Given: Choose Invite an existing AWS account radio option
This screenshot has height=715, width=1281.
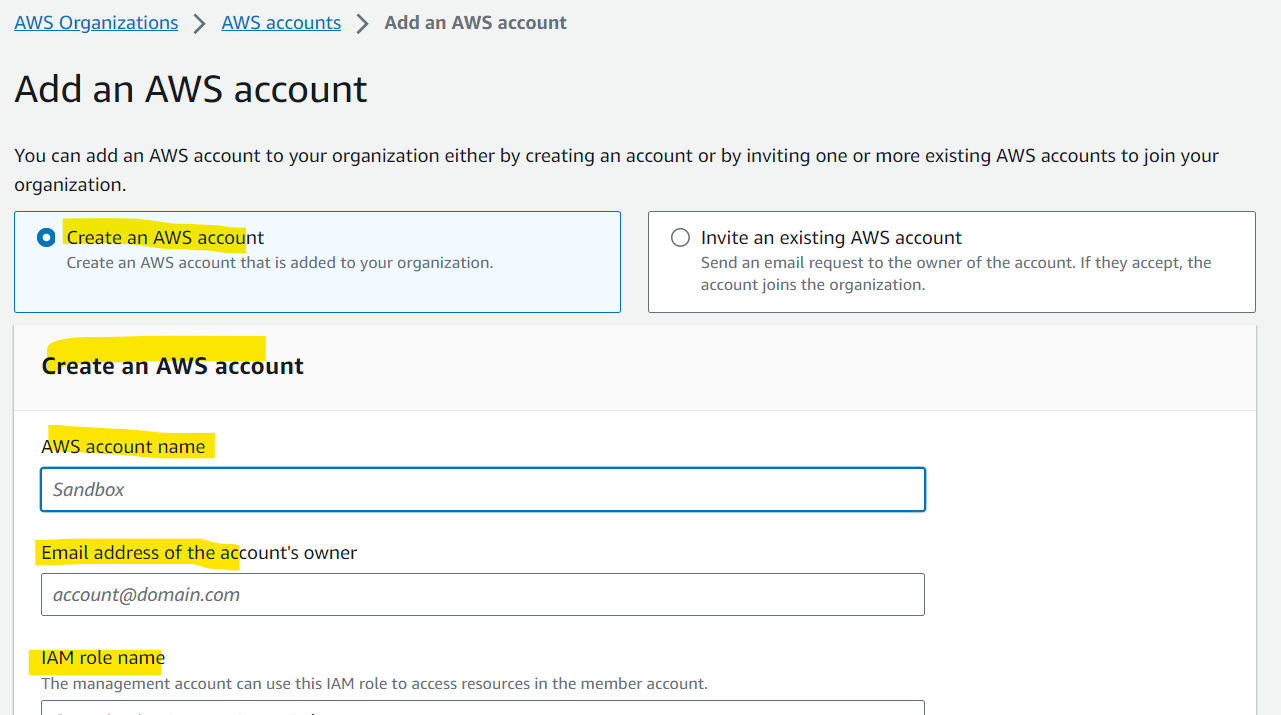Looking at the screenshot, I should pyautogui.click(x=680, y=238).
